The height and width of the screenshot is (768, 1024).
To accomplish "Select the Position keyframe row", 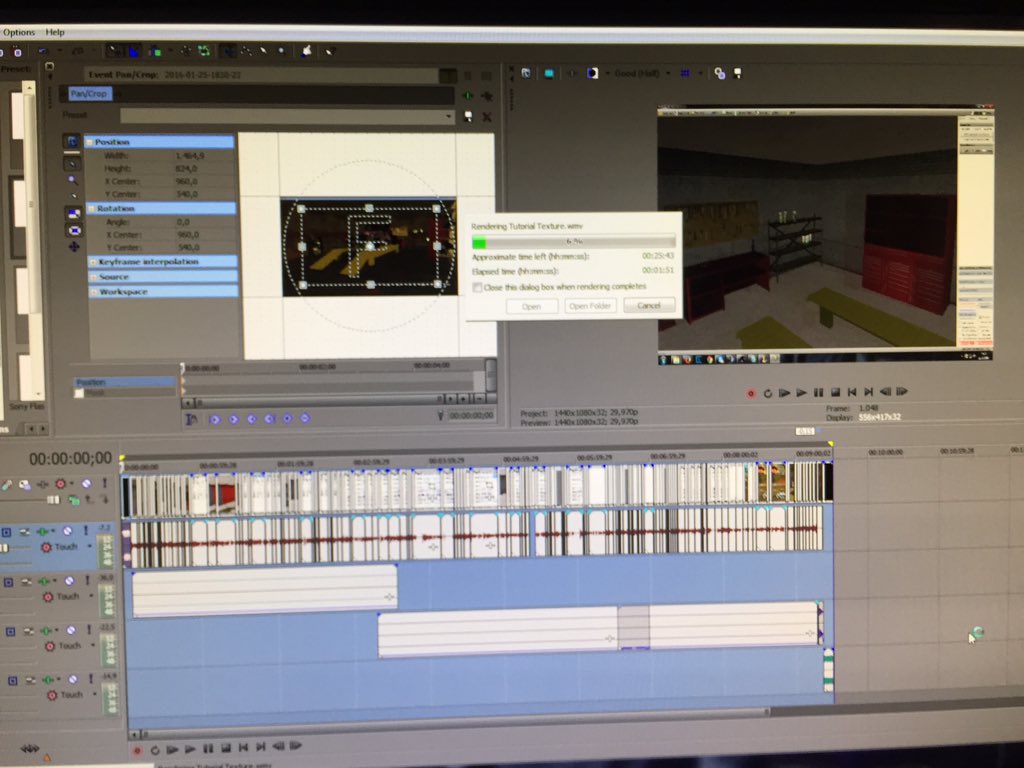I will pyautogui.click(x=125, y=382).
